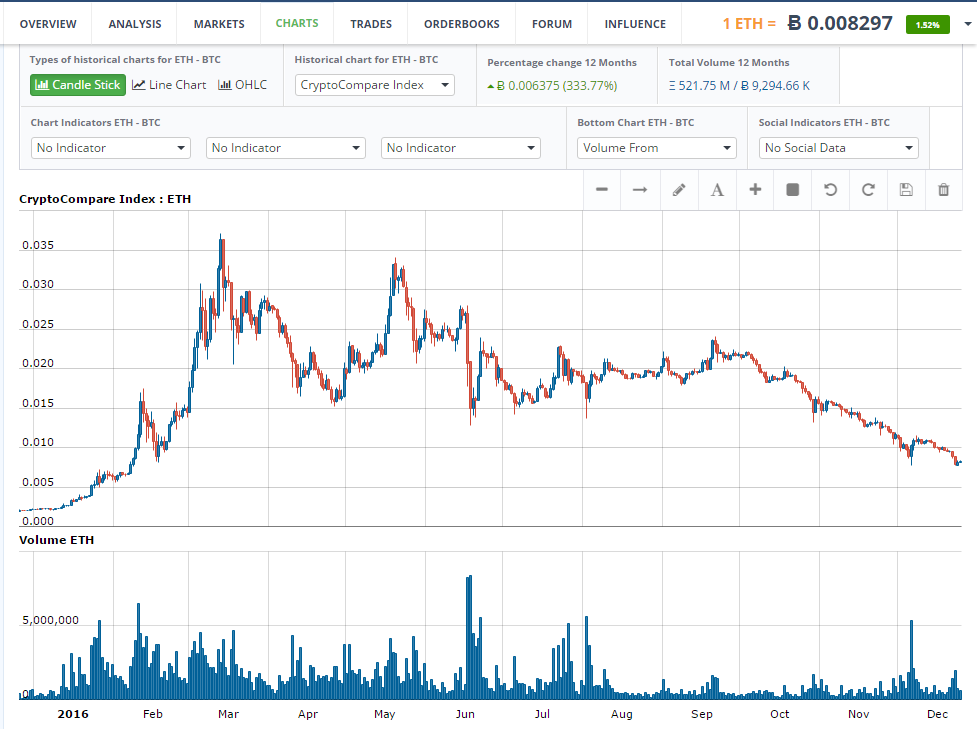Image resolution: width=977 pixels, height=729 pixels.
Task: Click the plus crosshair tool icon
Action: 755,190
